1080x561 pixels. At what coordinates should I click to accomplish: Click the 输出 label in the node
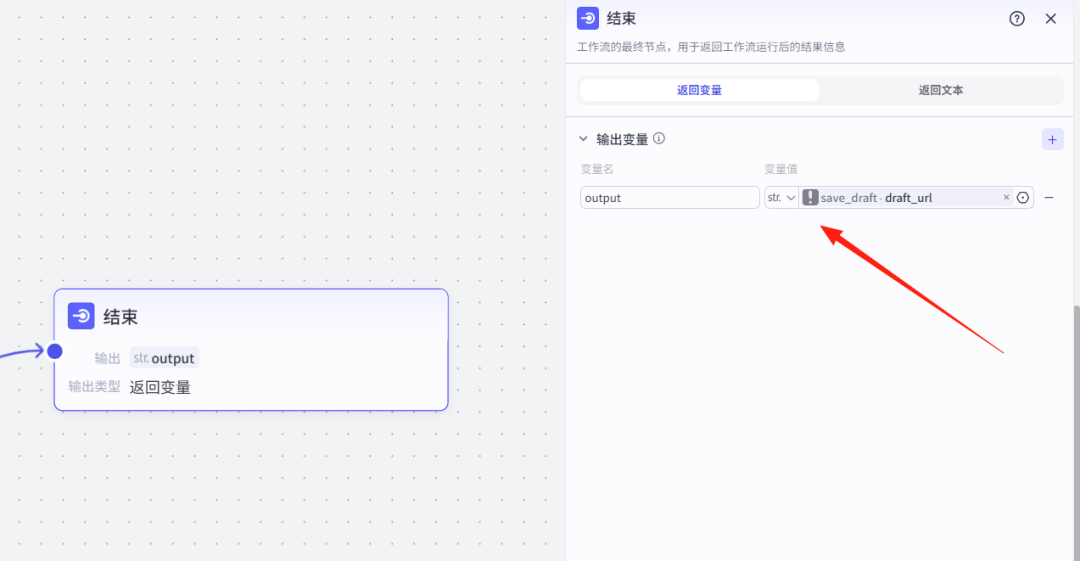coord(107,358)
